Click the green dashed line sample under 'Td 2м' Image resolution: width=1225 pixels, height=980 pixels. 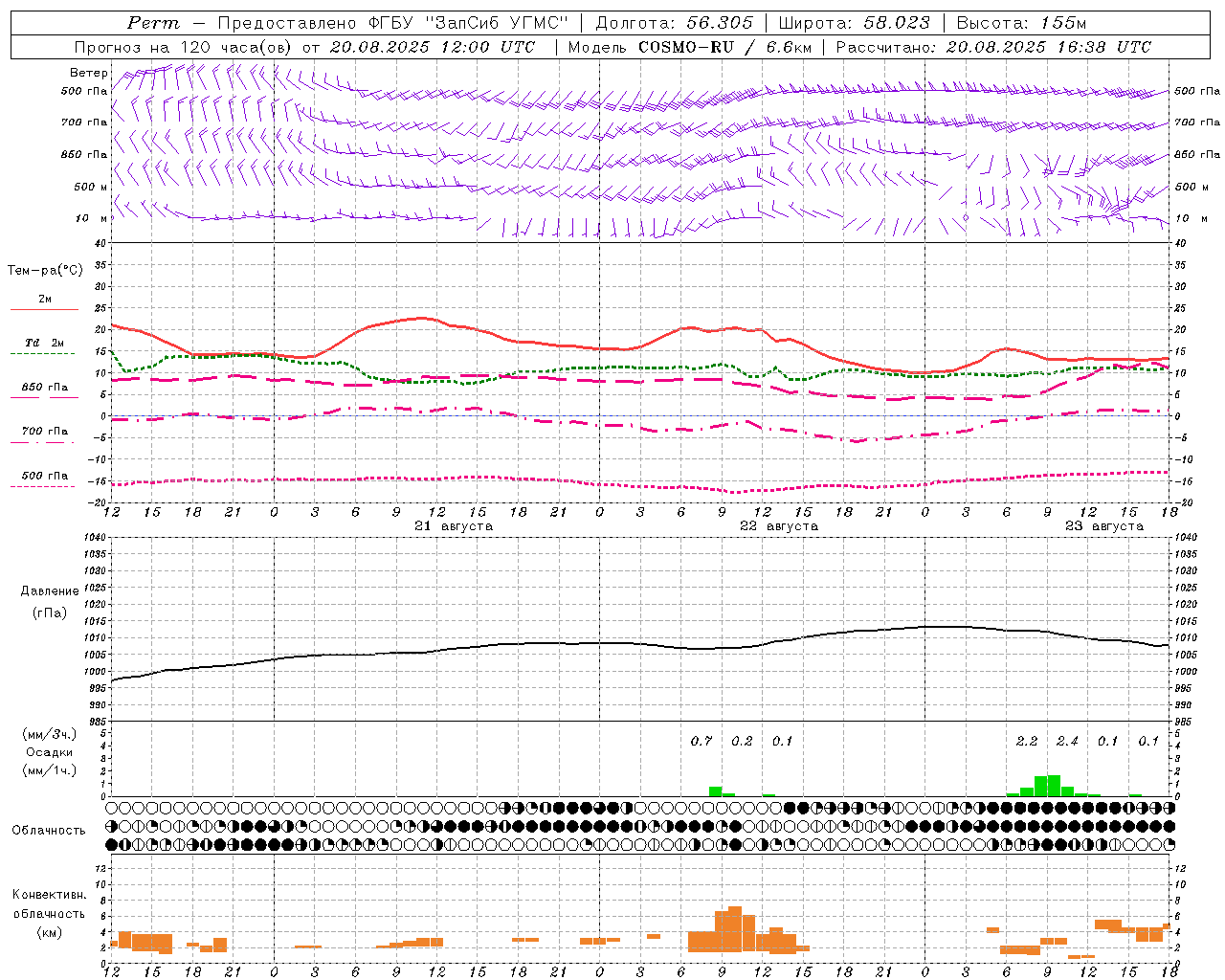42,354
